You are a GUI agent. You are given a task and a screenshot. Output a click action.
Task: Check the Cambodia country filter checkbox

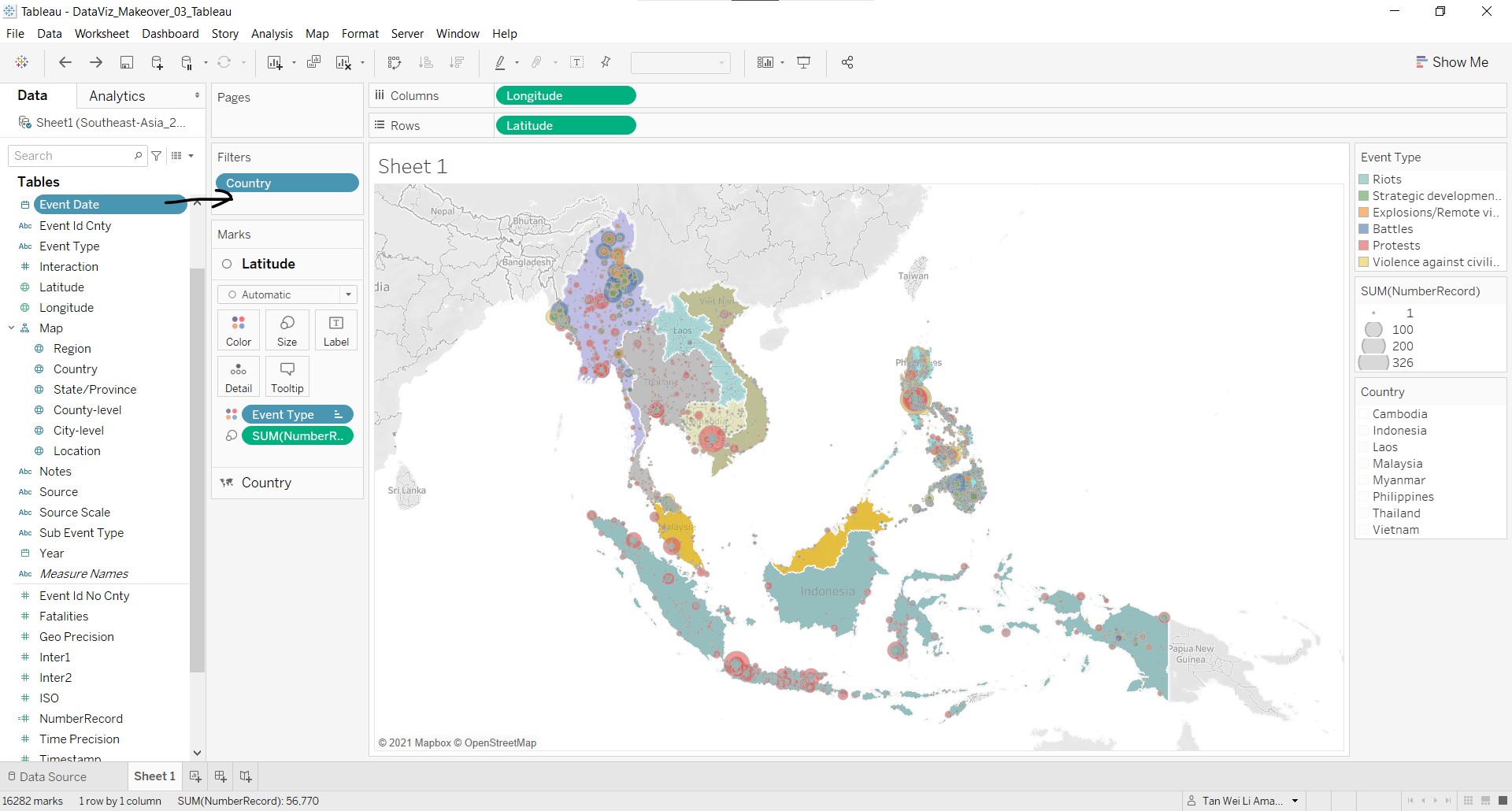[x=1364, y=414]
